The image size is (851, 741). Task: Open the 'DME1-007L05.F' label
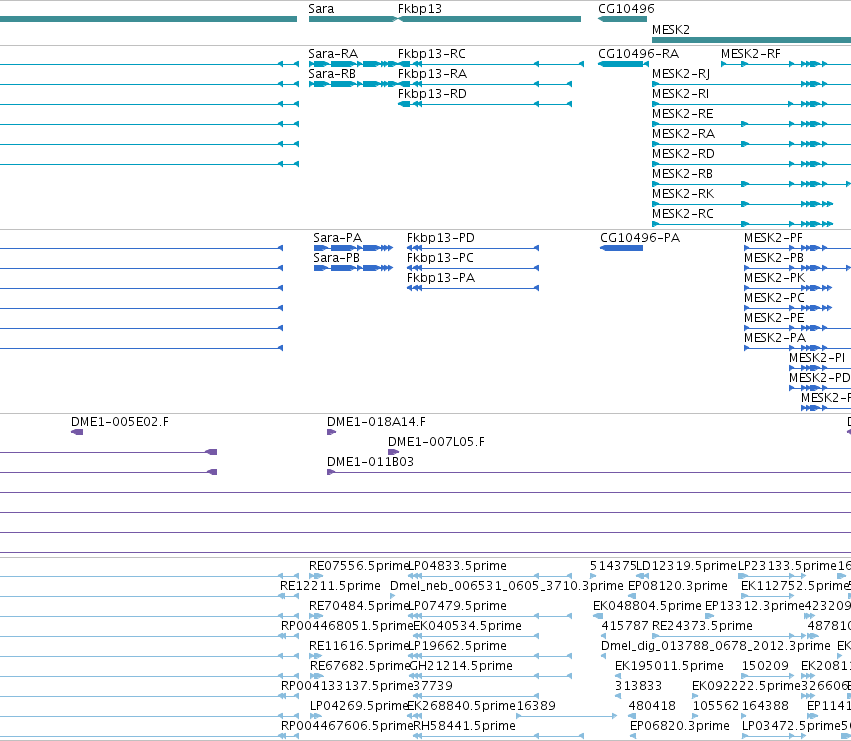[436, 442]
